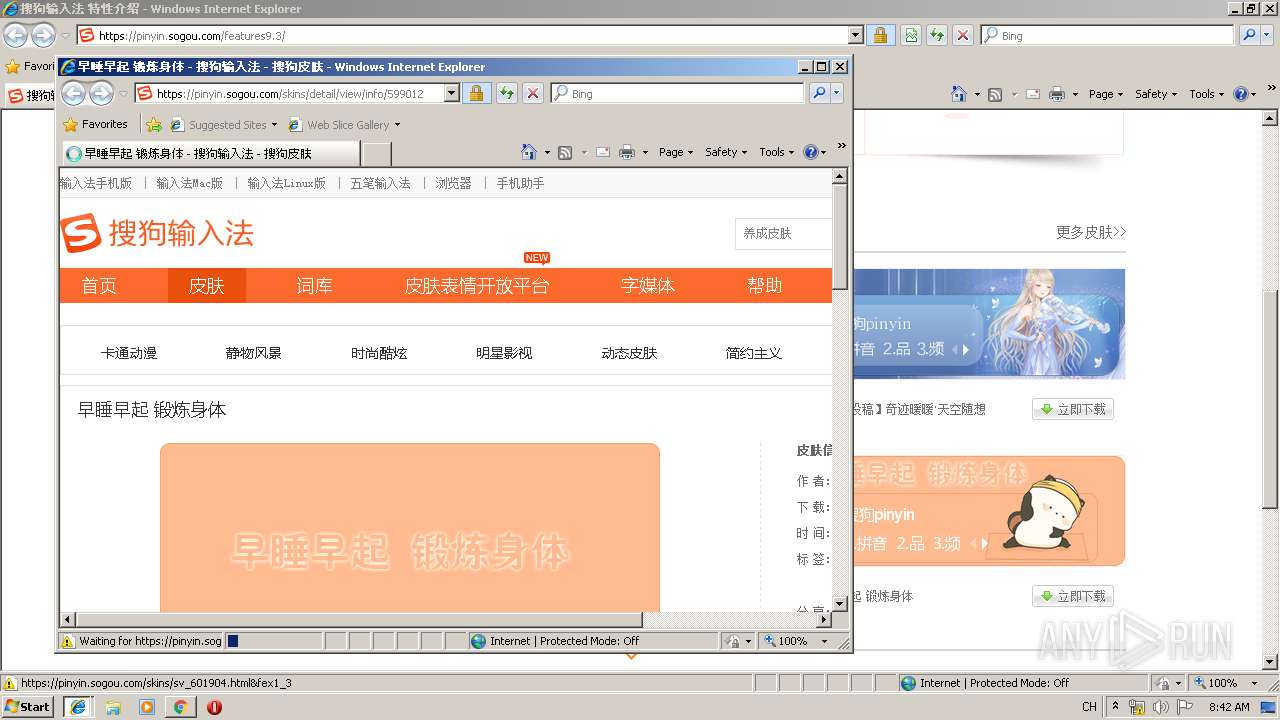1280x720 pixels.
Task: Click 更多皮肤 link in background window
Action: coord(1091,232)
